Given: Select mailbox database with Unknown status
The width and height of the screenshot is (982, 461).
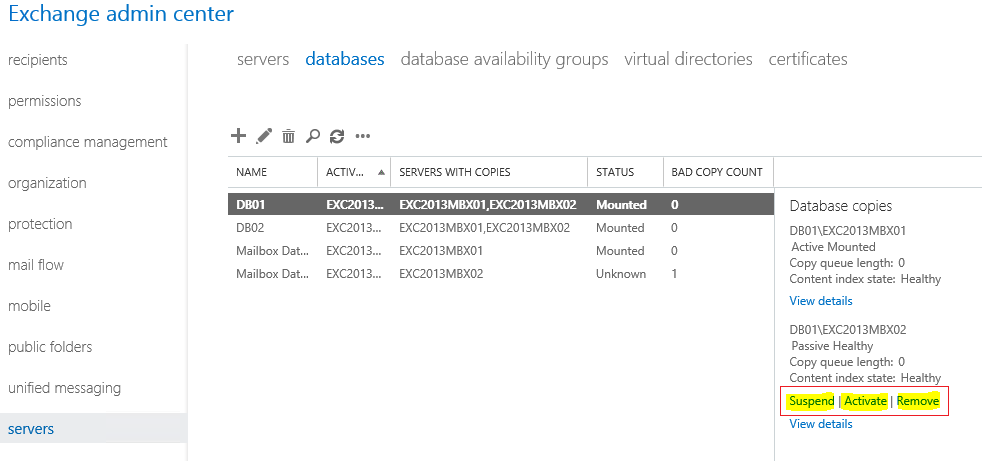Looking at the screenshot, I should point(500,274).
